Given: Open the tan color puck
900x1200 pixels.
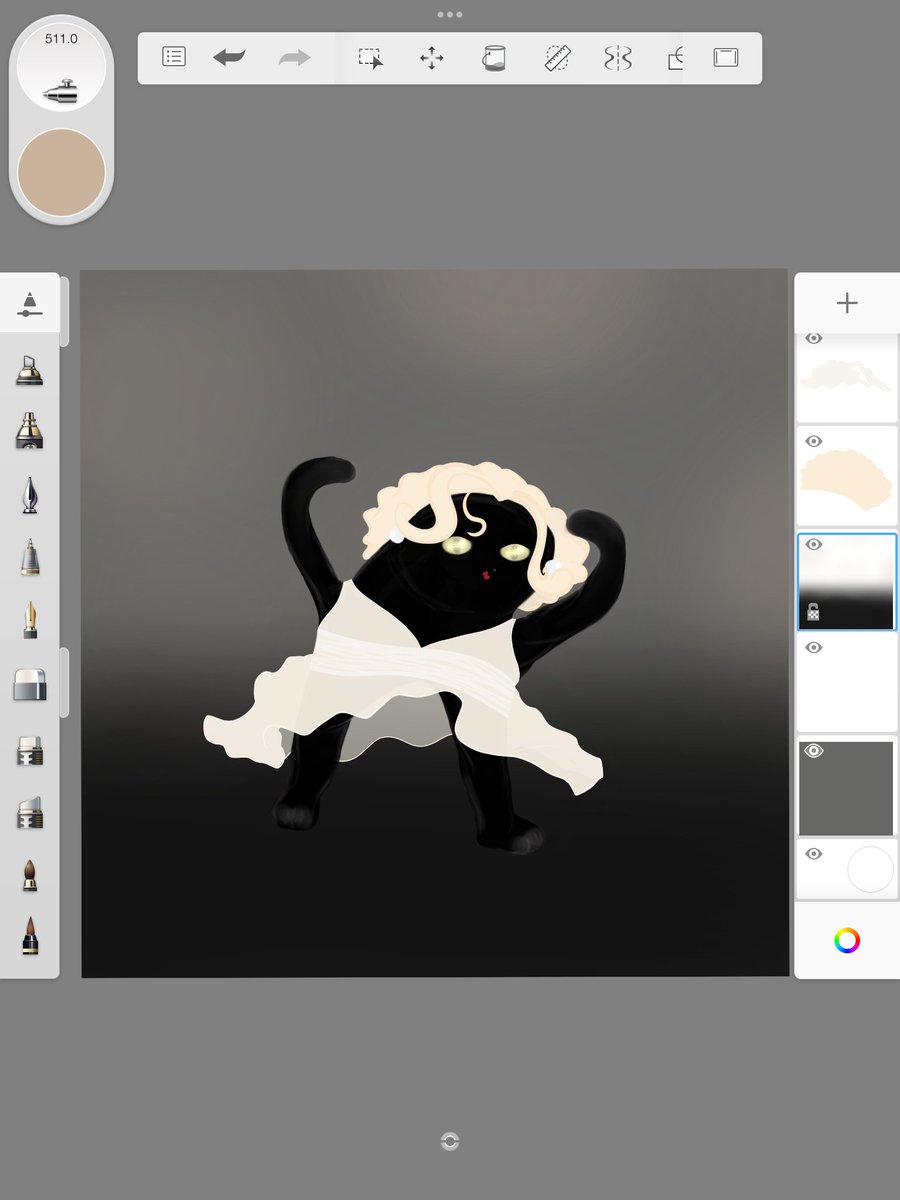Looking at the screenshot, I should click(62, 172).
